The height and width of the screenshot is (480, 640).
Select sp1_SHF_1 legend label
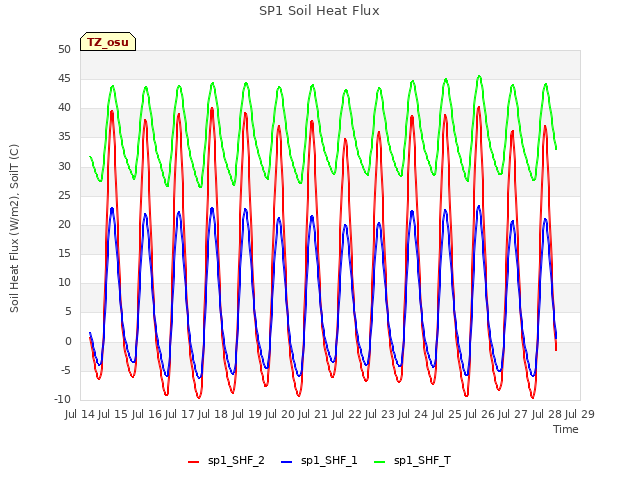329,461
